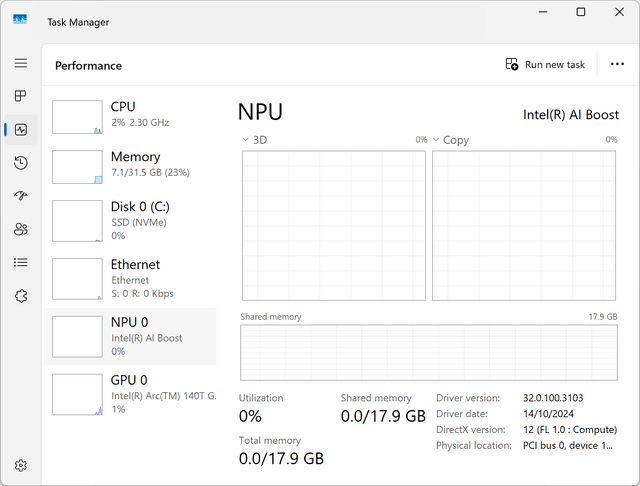
Task: Select Disk 0 (C:) entry
Action: tap(130, 221)
